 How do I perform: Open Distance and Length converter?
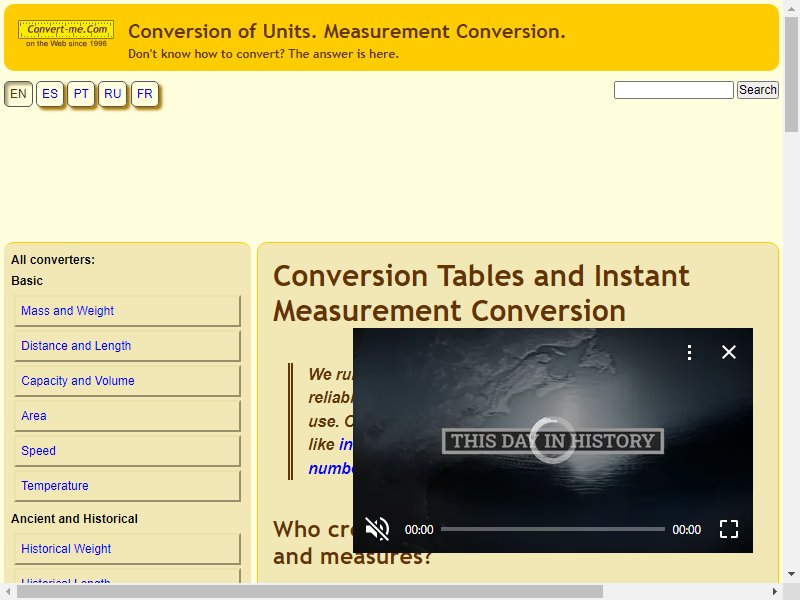click(127, 345)
